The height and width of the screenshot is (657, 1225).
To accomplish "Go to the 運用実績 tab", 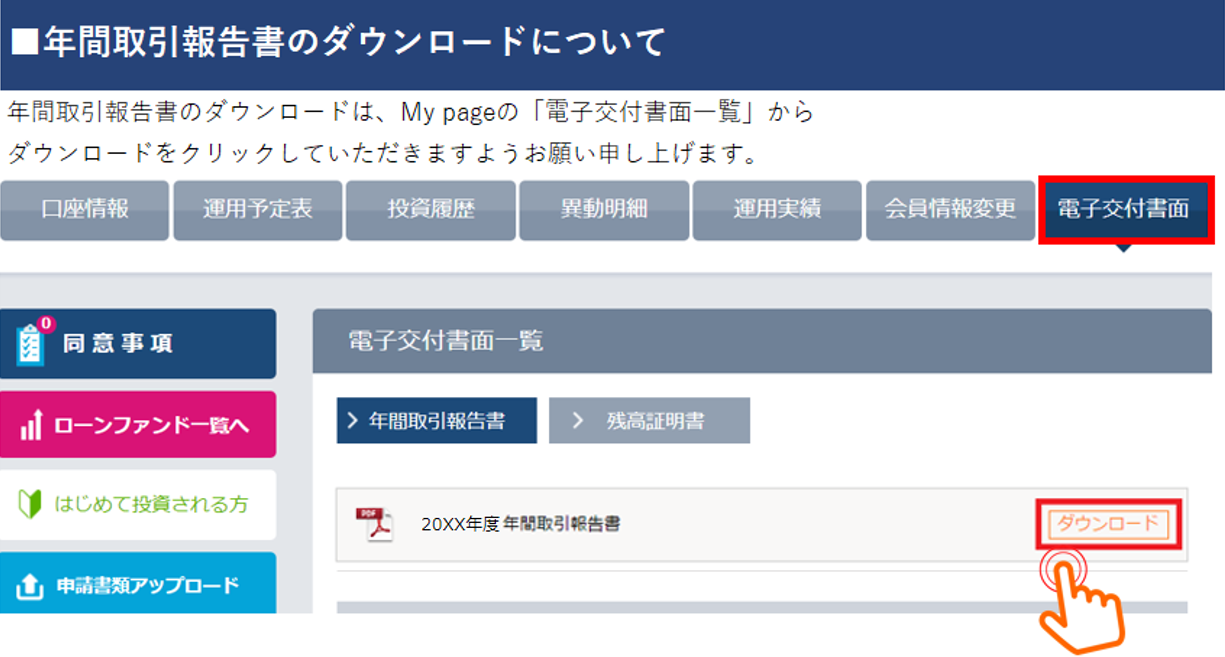I will pyautogui.click(x=777, y=210).
